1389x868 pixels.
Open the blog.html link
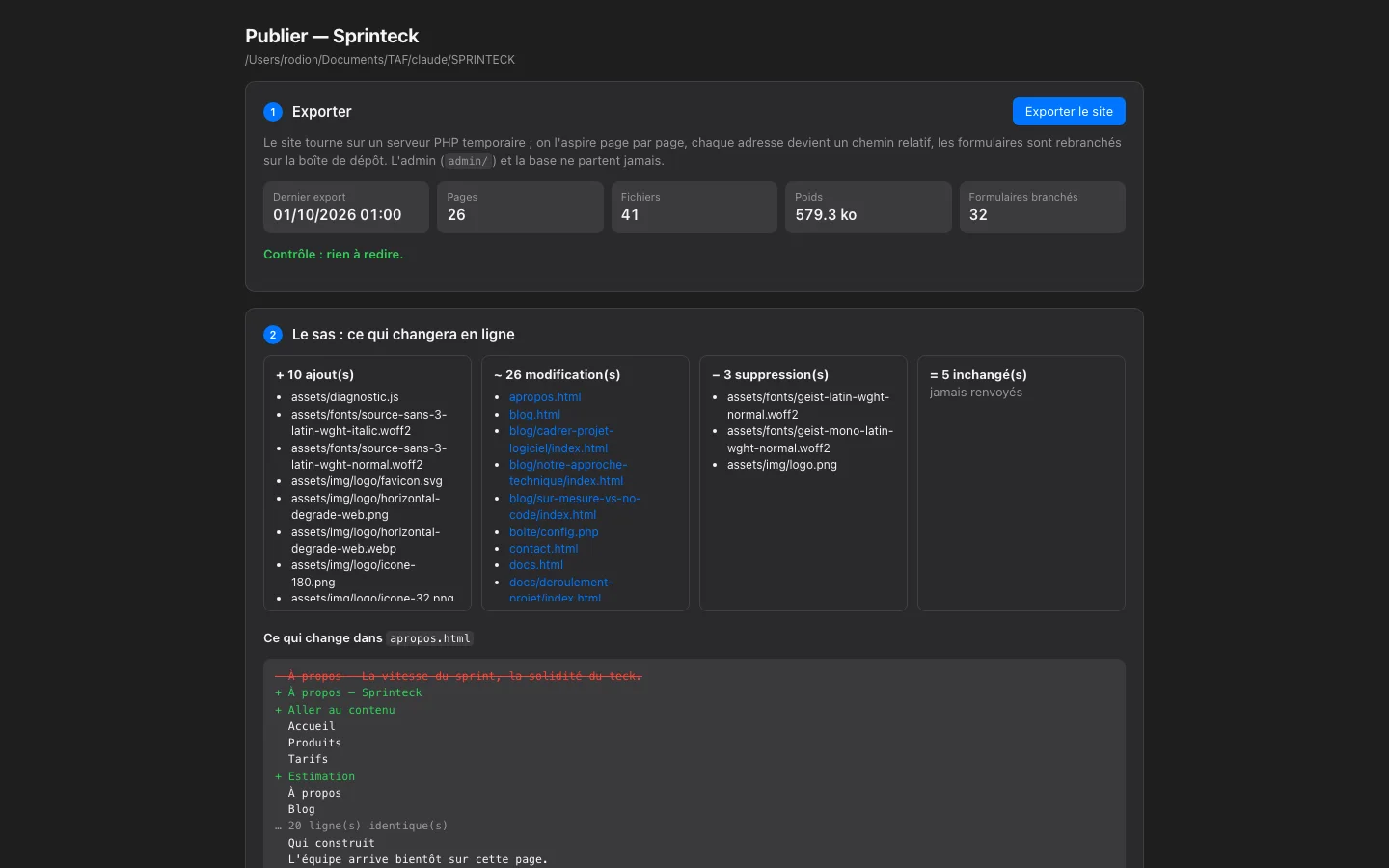click(534, 415)
